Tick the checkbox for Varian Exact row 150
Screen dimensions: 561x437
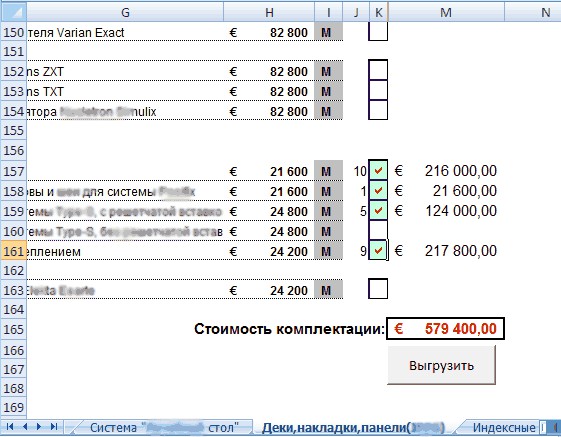click(x=378, y=31)
